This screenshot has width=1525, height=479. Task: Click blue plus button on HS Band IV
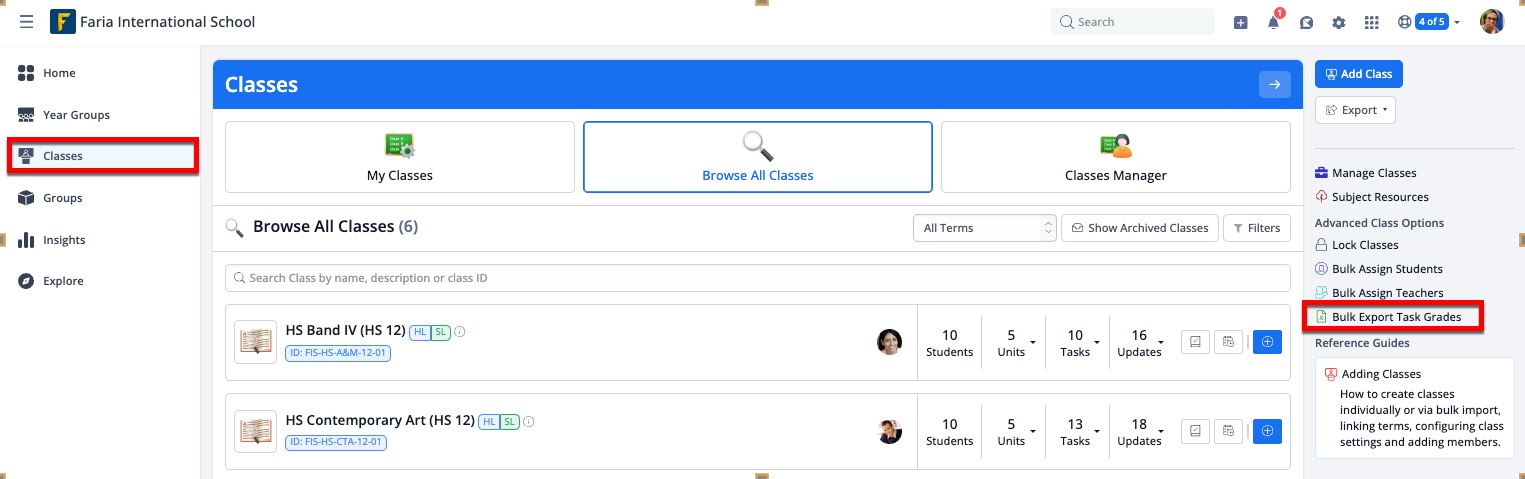(x=1267, y=342)
